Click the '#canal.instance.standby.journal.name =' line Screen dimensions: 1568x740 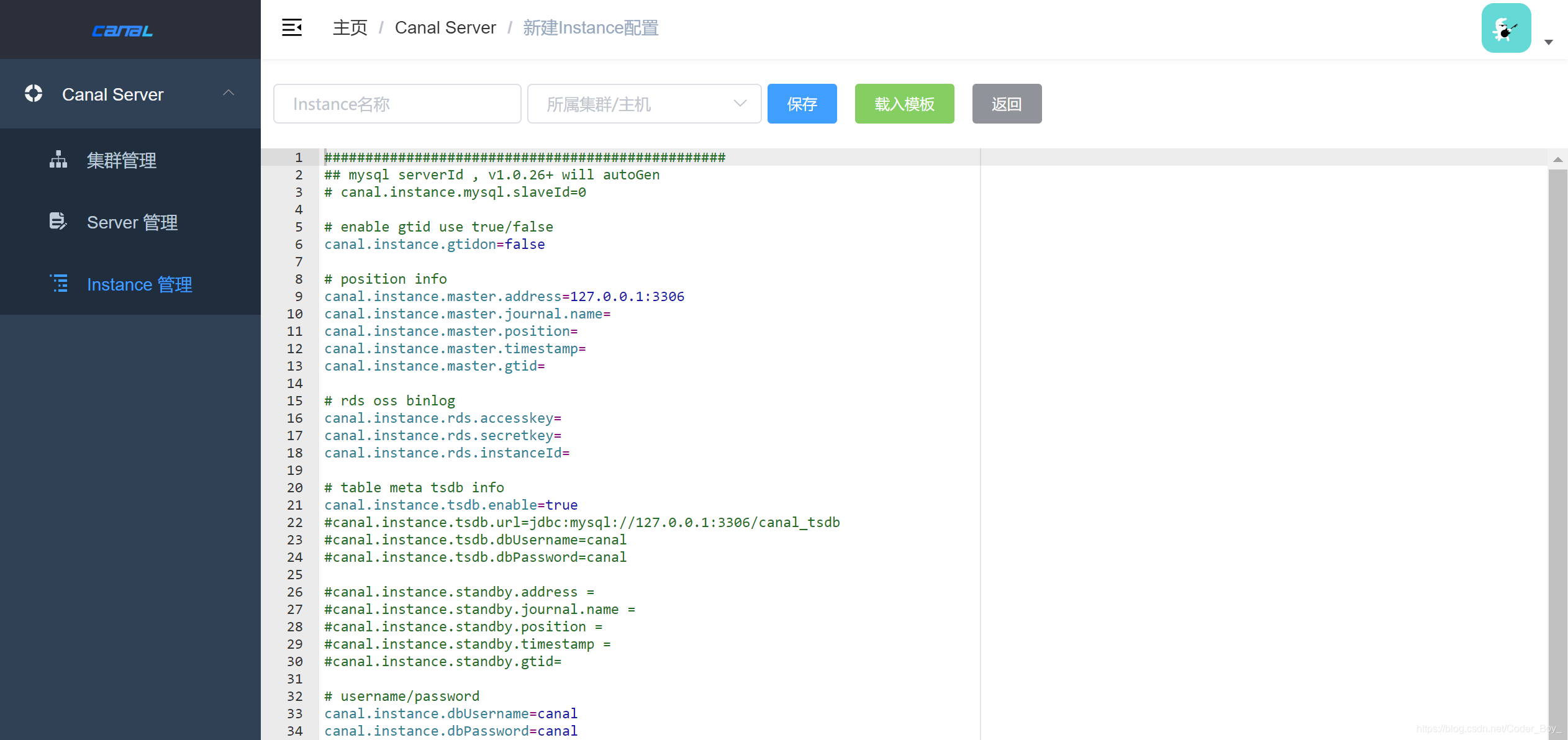(x=480, y=609)
